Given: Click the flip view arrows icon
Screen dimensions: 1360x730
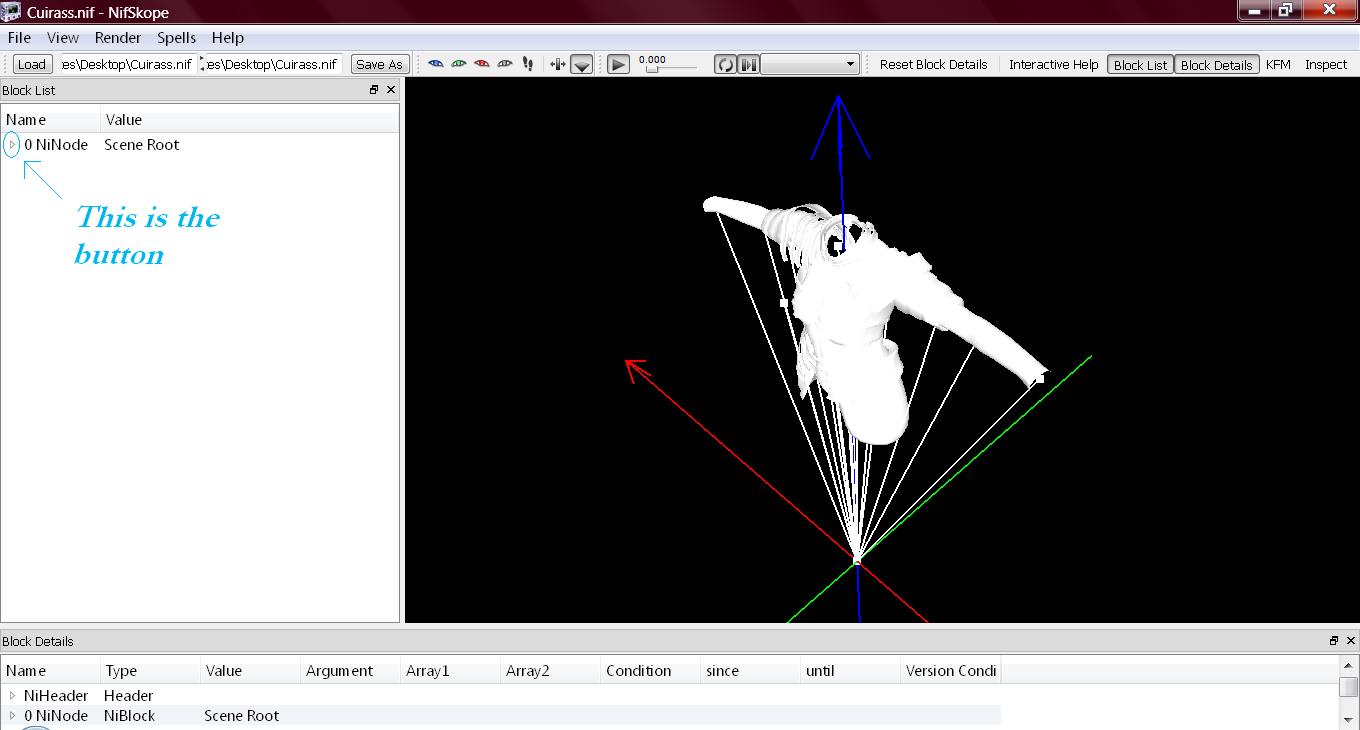Looking at the screenshot, I should [558, 64].
